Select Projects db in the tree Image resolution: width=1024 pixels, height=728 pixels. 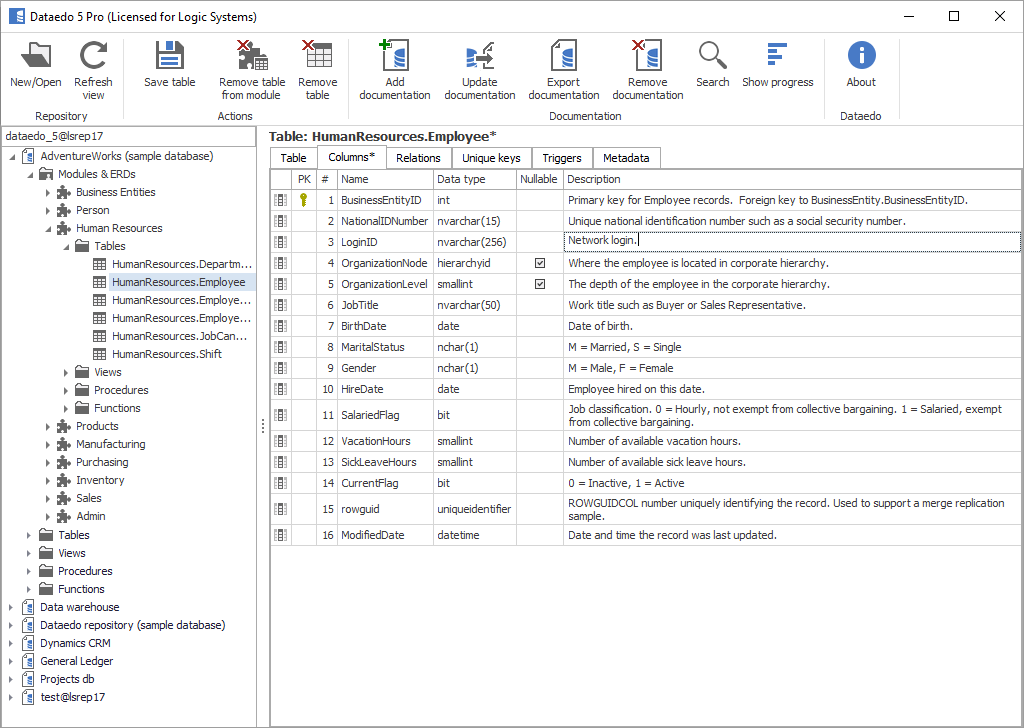click(67, 679)
